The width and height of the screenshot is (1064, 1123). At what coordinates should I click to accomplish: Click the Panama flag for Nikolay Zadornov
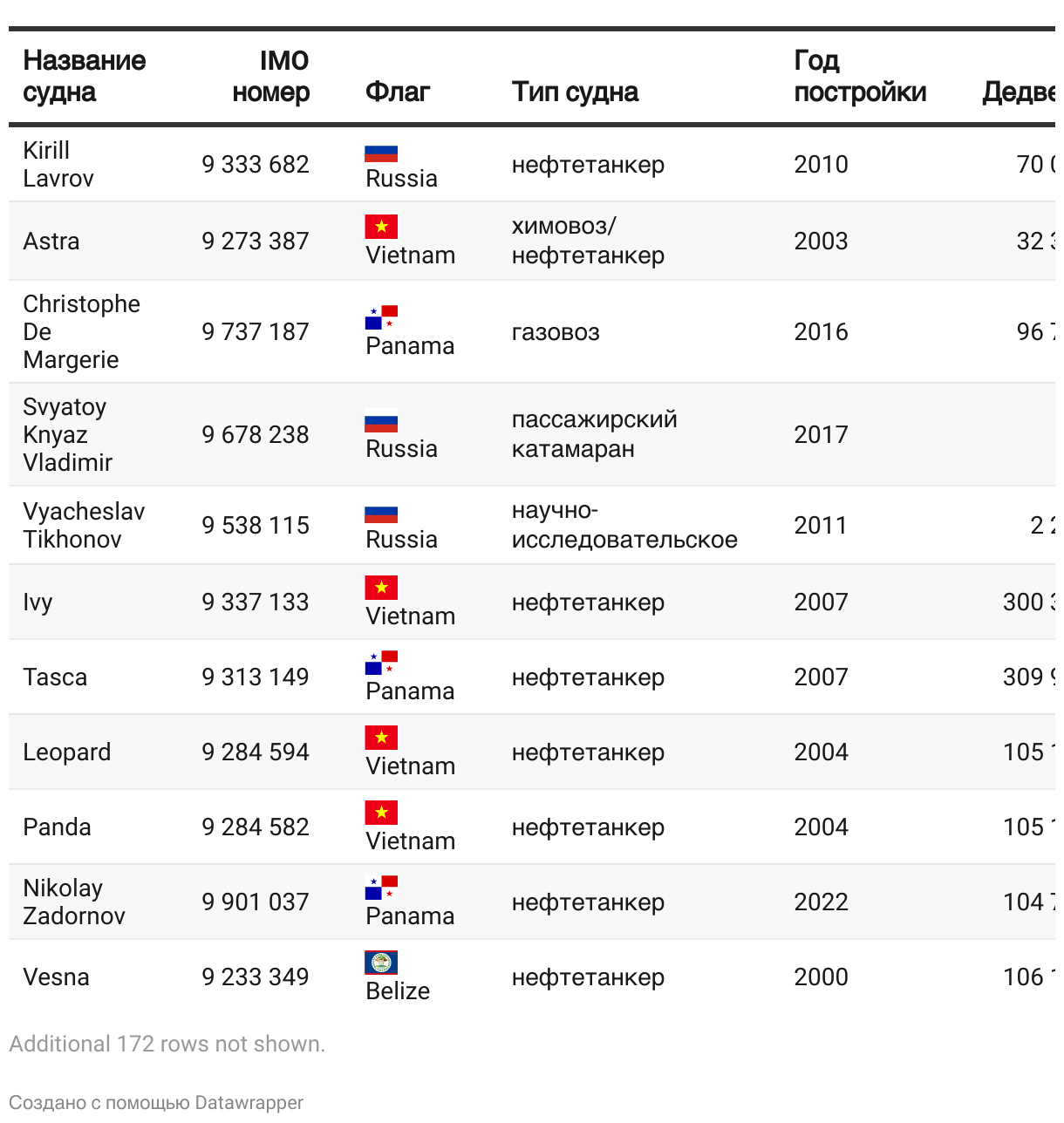(x=381, y=888)
